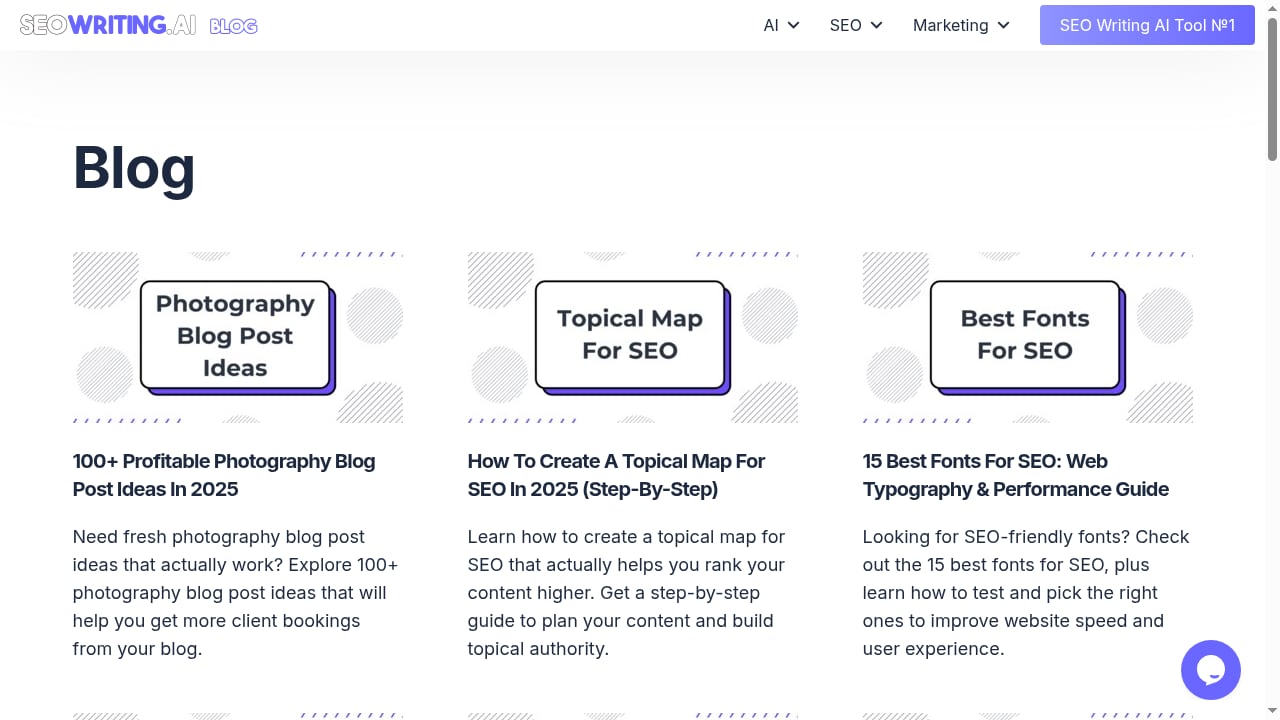Open 15 Best Fonts For SEO article

point(1016,475)
